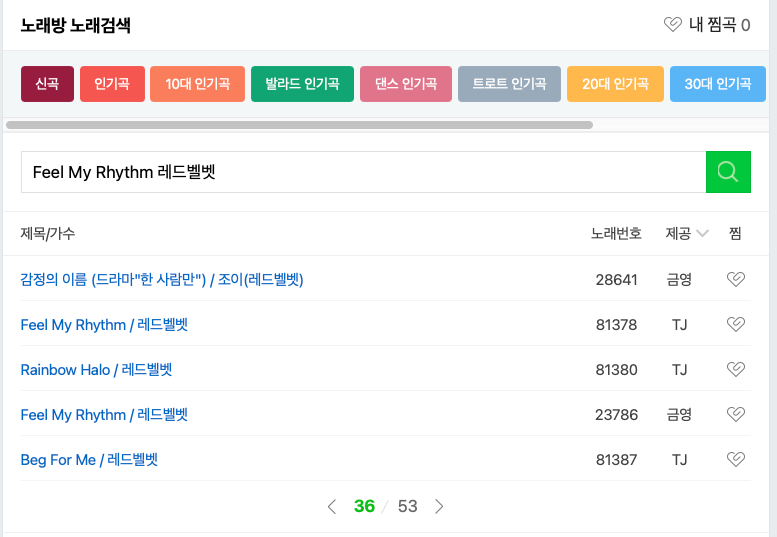
Task: Click song number 81387
Action: 616,460
